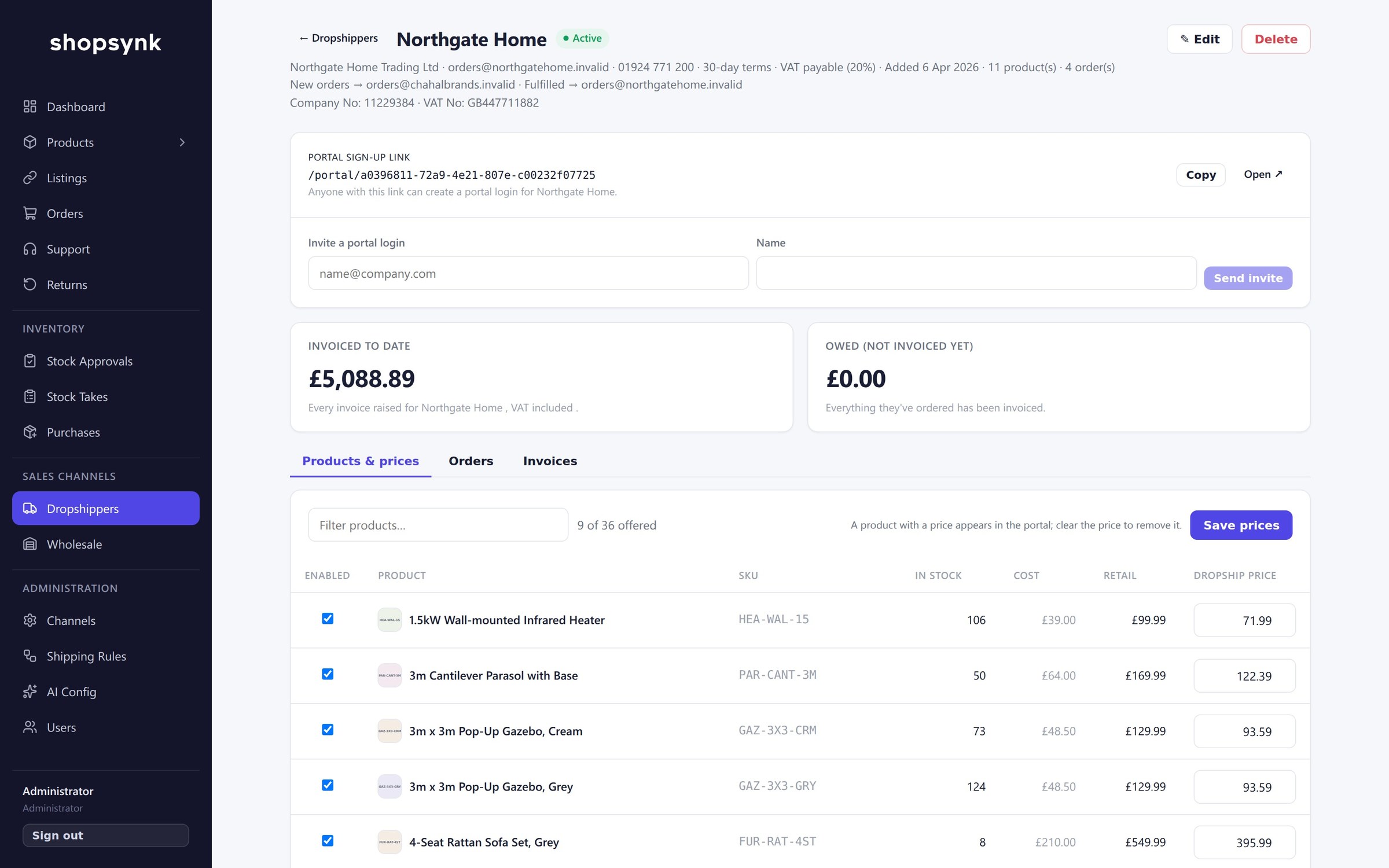
Task: Edit Gazebo Grey dropship price field
Action: [1244, 787]
